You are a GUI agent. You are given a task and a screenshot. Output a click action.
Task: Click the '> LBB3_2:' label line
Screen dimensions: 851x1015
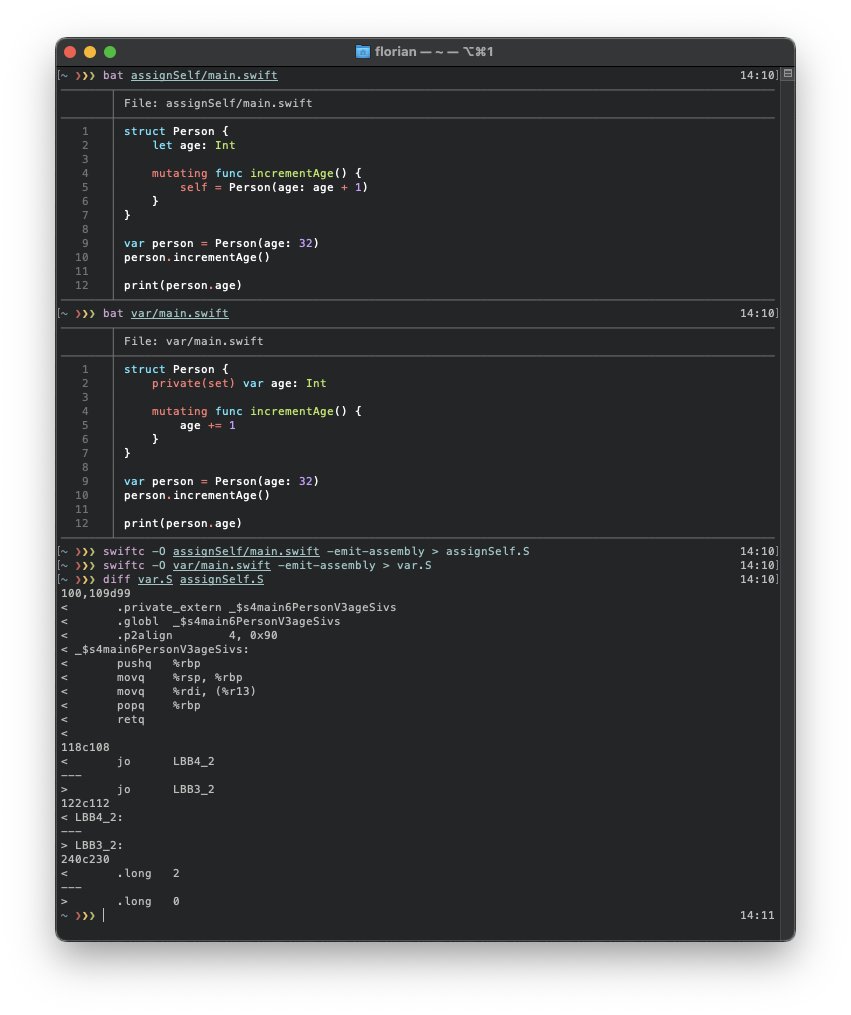point(92,845)
